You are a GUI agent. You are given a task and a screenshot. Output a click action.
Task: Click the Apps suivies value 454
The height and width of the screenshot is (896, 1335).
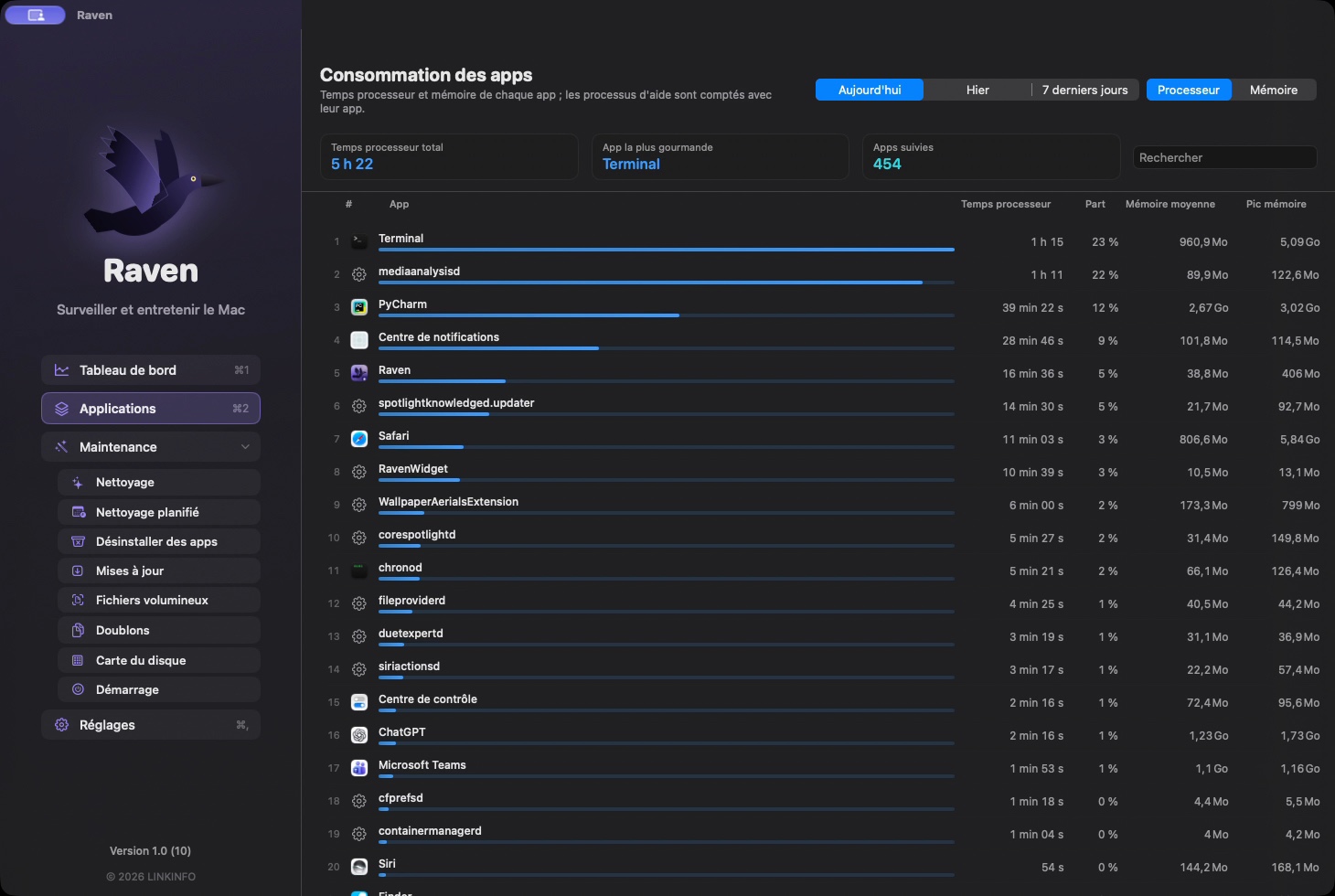point(887,165)
